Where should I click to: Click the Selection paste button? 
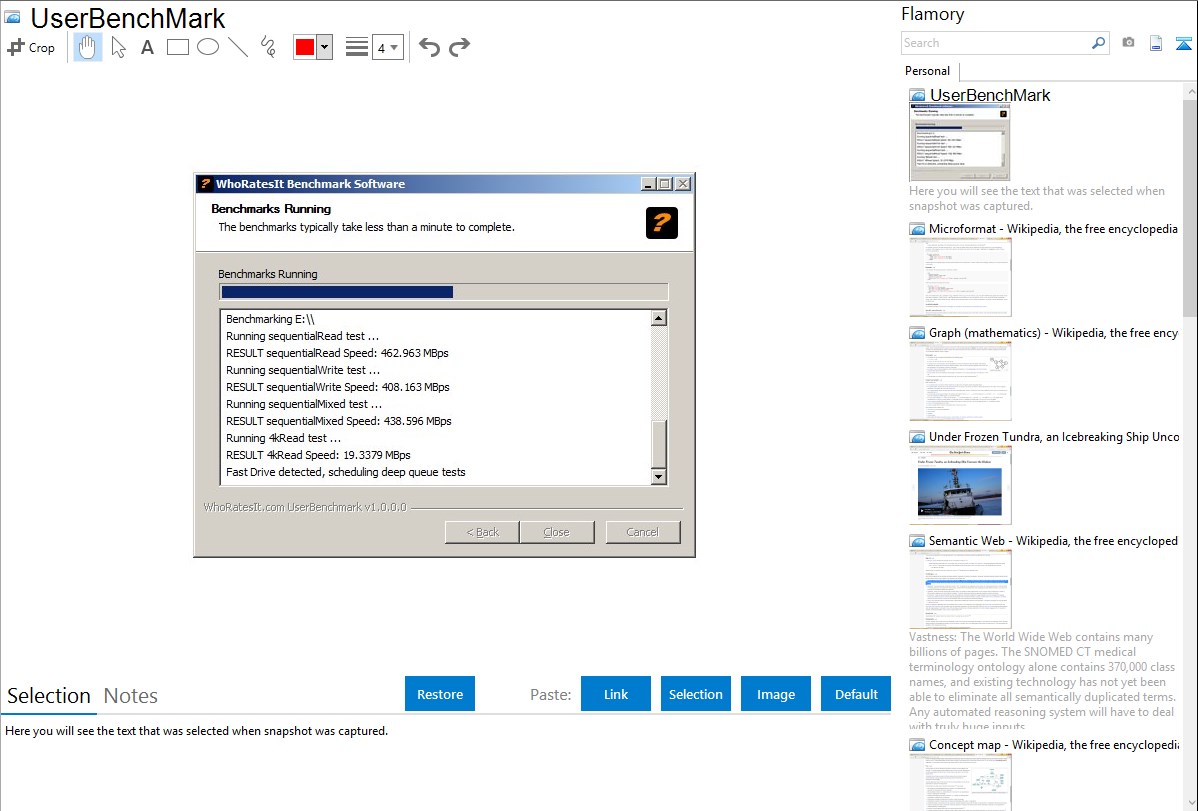[695, 694]
